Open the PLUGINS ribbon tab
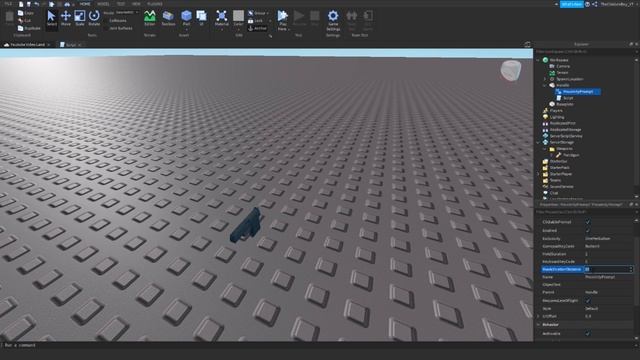The image size is (640, 360). click(155, 4)
